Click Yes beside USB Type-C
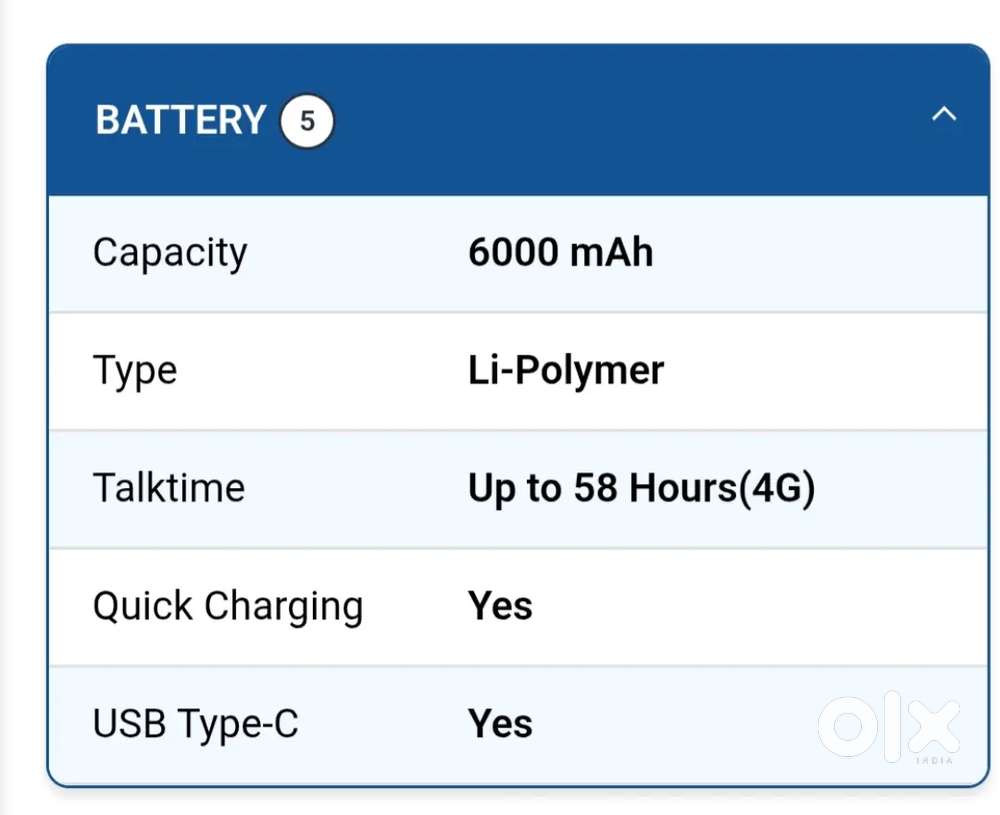 499,722
